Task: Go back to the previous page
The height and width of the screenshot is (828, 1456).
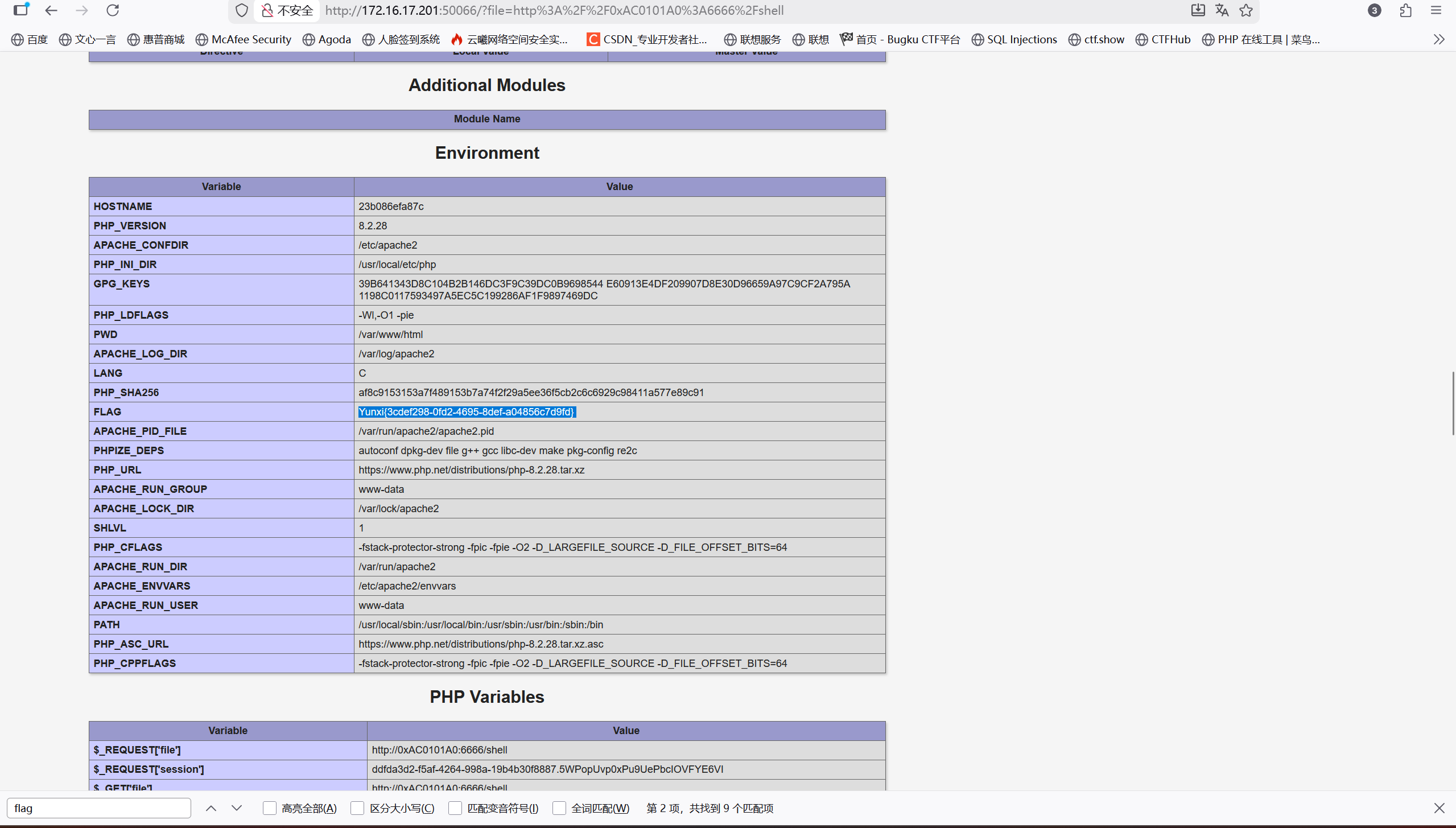Action: (51, 10)
